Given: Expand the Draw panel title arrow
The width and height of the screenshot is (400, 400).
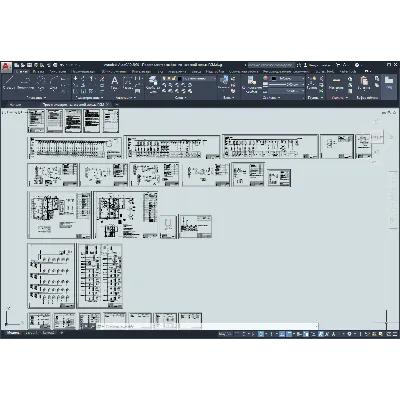Looking at the screenshot, I should point(45,98).
